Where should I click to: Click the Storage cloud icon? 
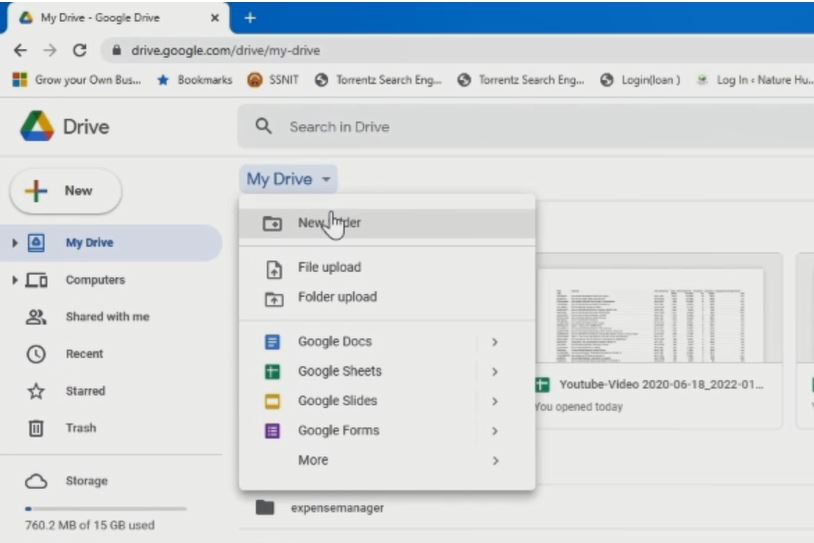(37, 481)
